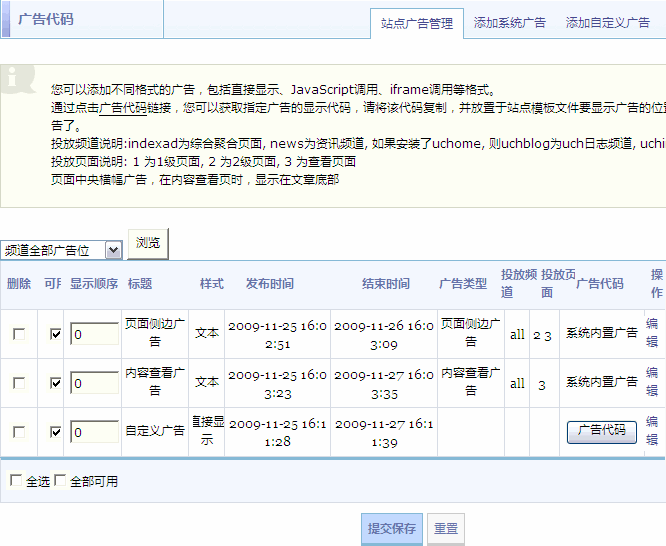Enable the 全选 checkbox

(x=15, y=481)
